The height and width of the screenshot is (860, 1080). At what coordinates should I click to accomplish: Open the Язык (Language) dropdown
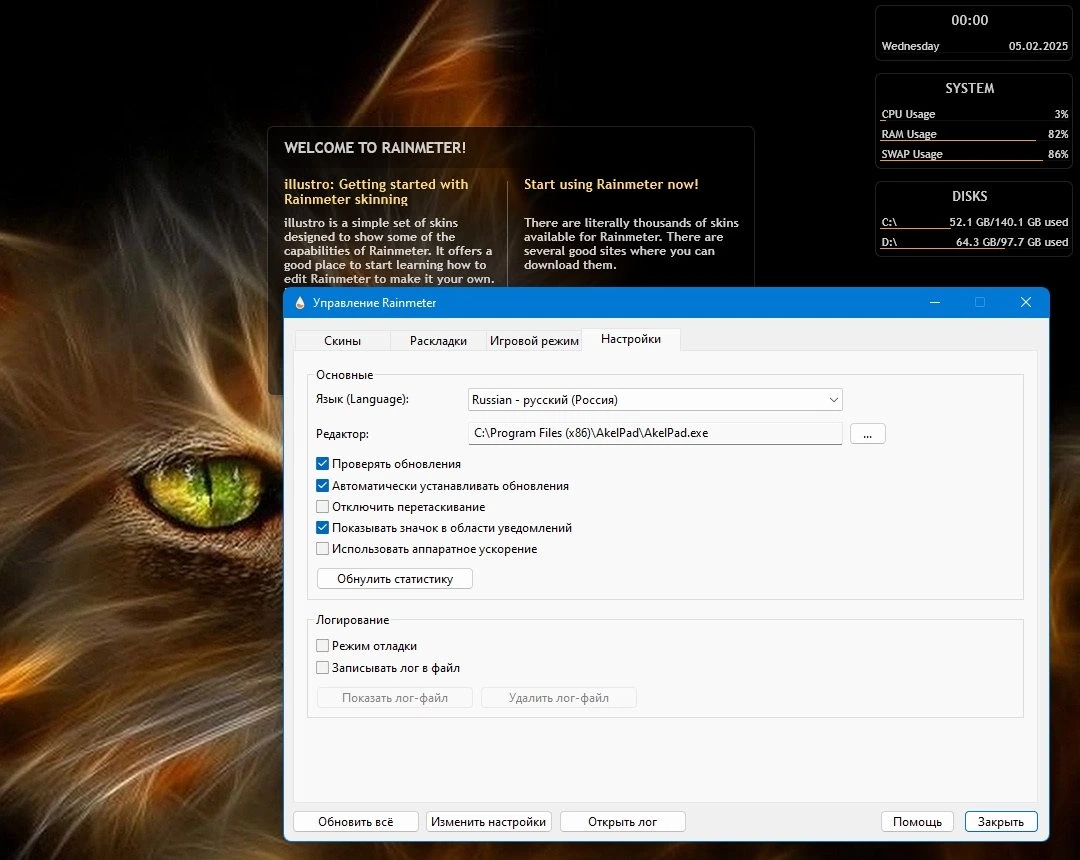pyautogui.click(x=655, y=400)
